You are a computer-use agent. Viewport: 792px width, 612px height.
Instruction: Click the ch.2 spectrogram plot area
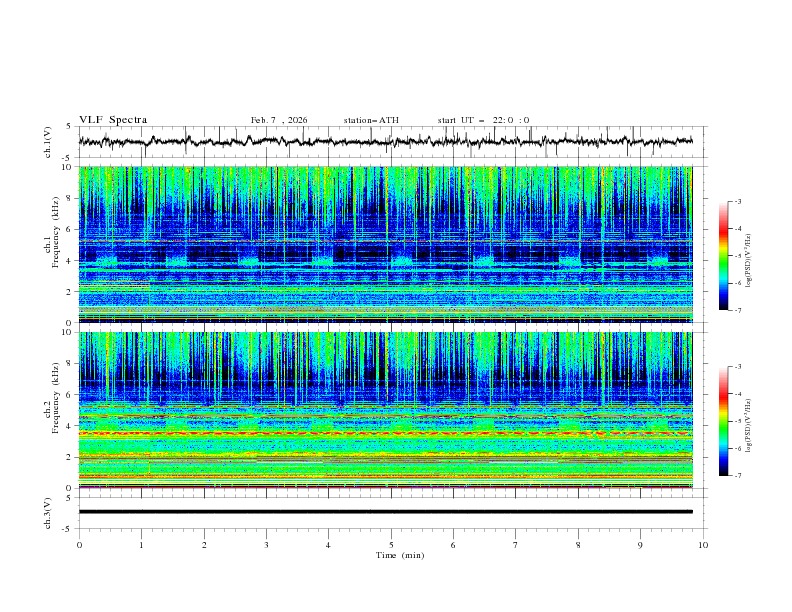pyautogui.click(x=385, y=410)
